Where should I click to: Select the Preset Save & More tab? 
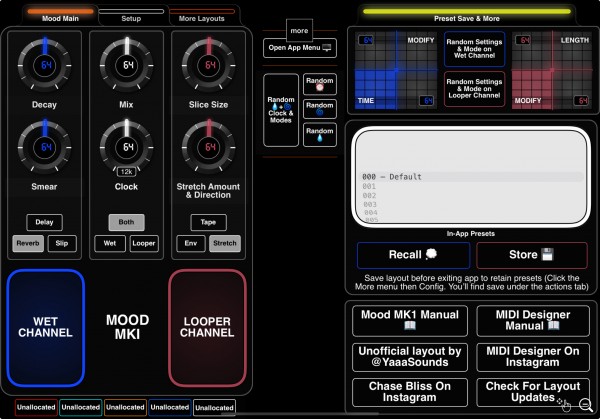(x=466, y=15)
